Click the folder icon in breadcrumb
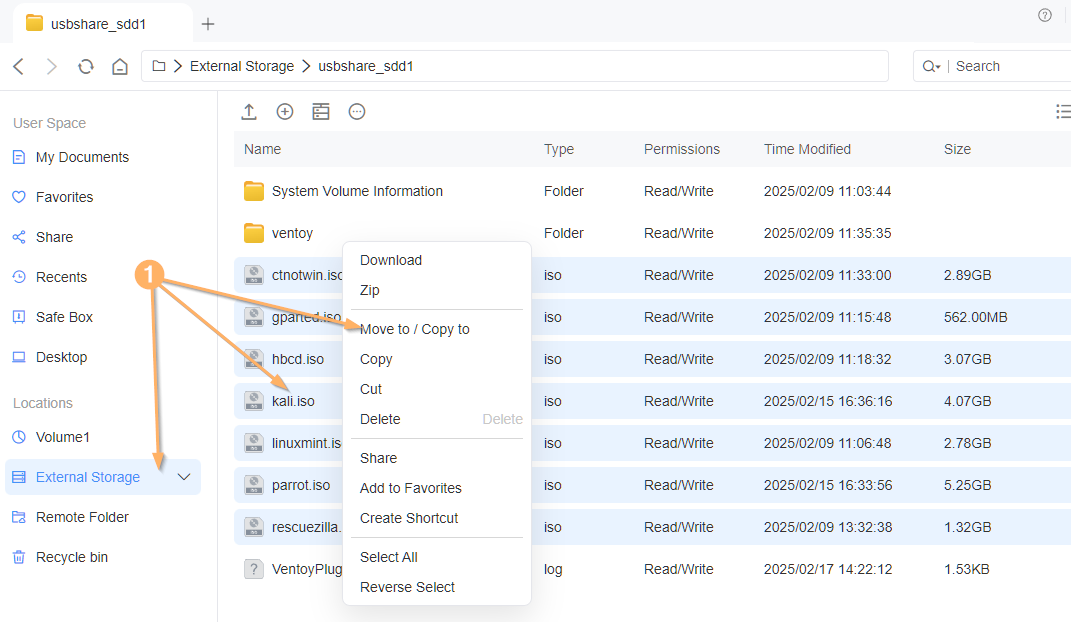This screenshot has width=1071, height=622. [x=158, y=66]
